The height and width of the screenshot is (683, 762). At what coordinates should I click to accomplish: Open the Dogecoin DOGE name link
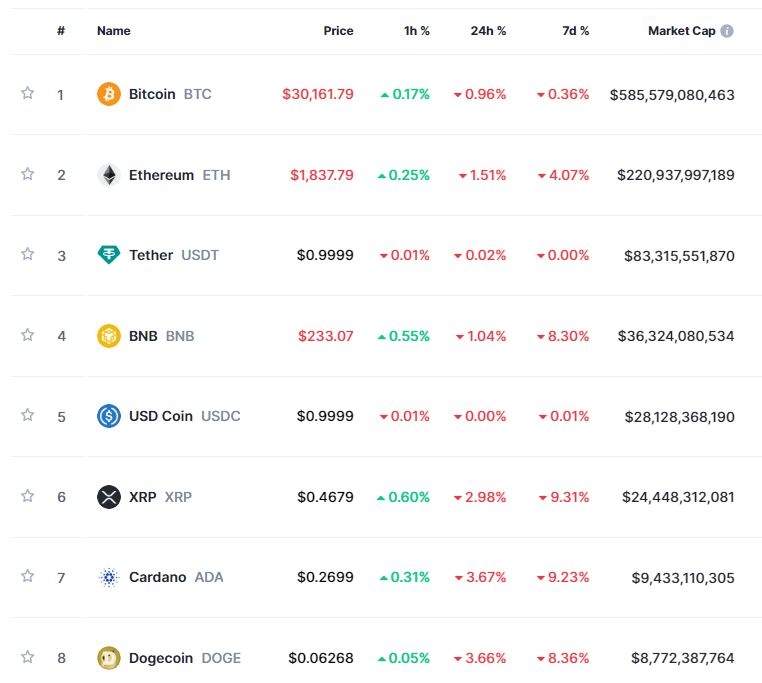point(185,658)
